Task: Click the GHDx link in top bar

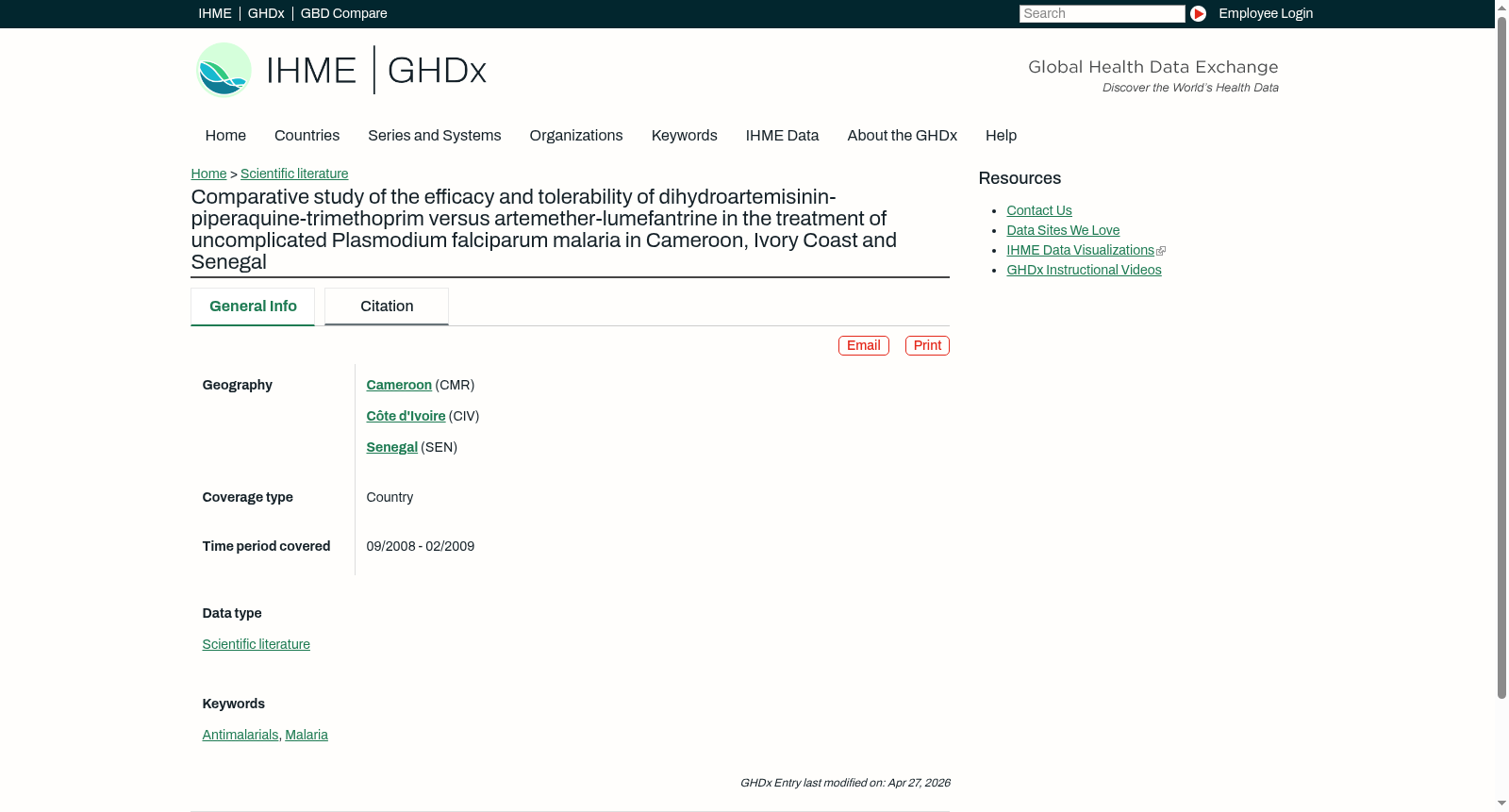Action: tap(266, 13)
